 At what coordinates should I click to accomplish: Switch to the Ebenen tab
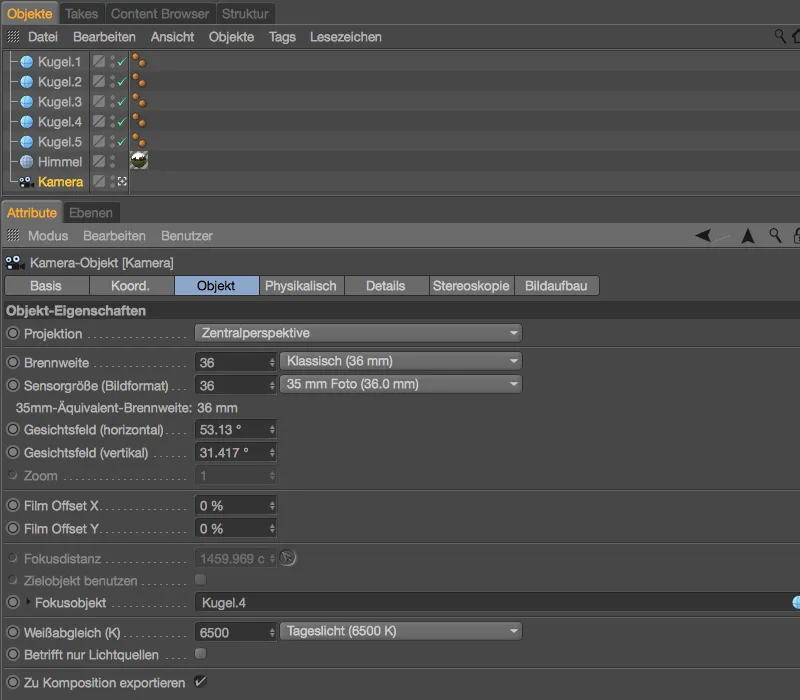coord(91,213)
